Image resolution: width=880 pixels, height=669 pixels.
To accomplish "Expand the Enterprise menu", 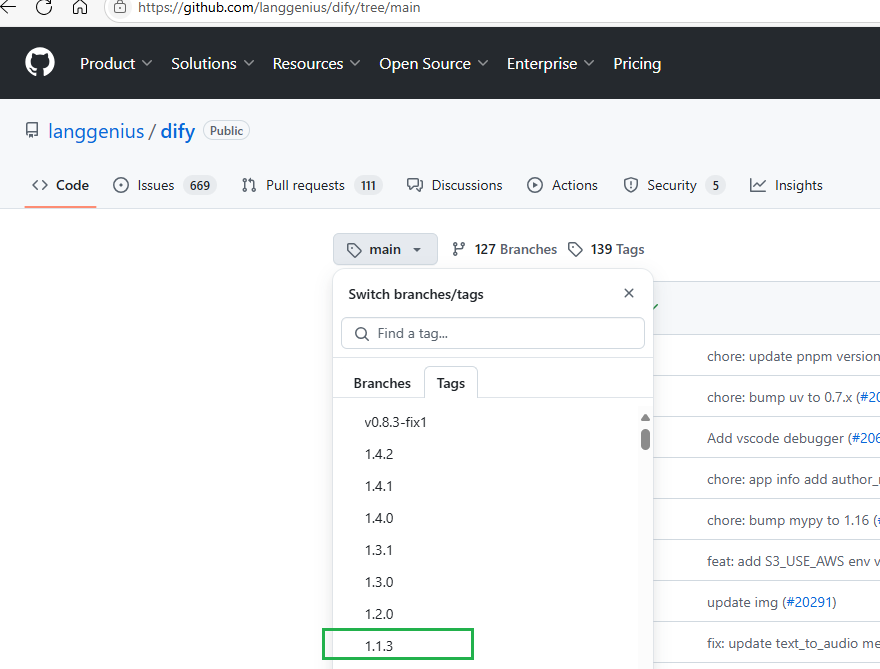I will [550, 63].
